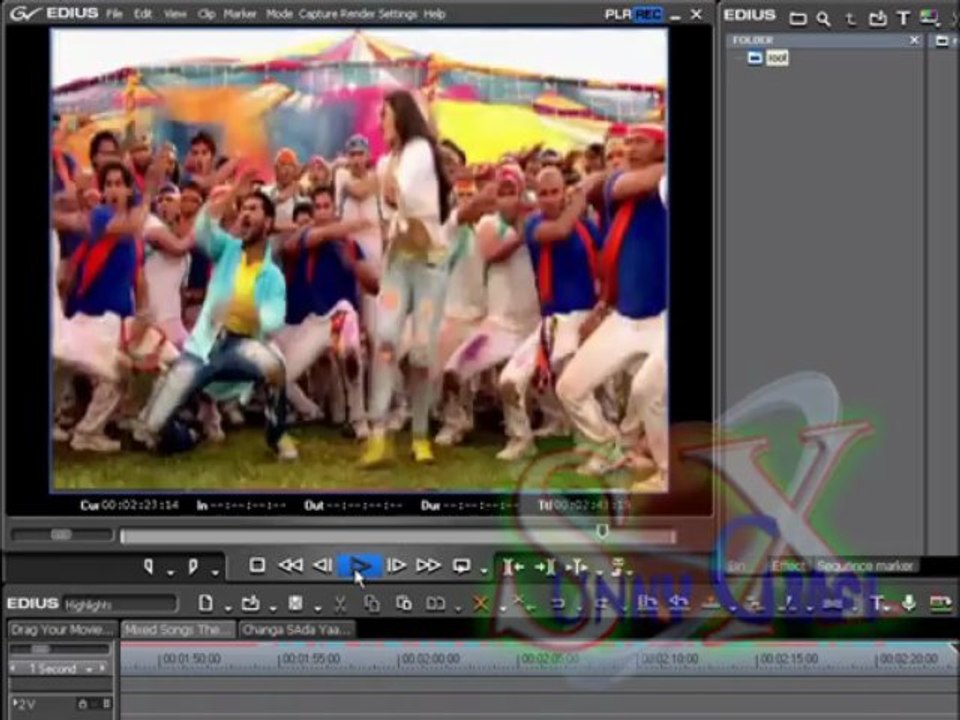Click the Rewind button
The image size is (960, 720).
point(291,565)
